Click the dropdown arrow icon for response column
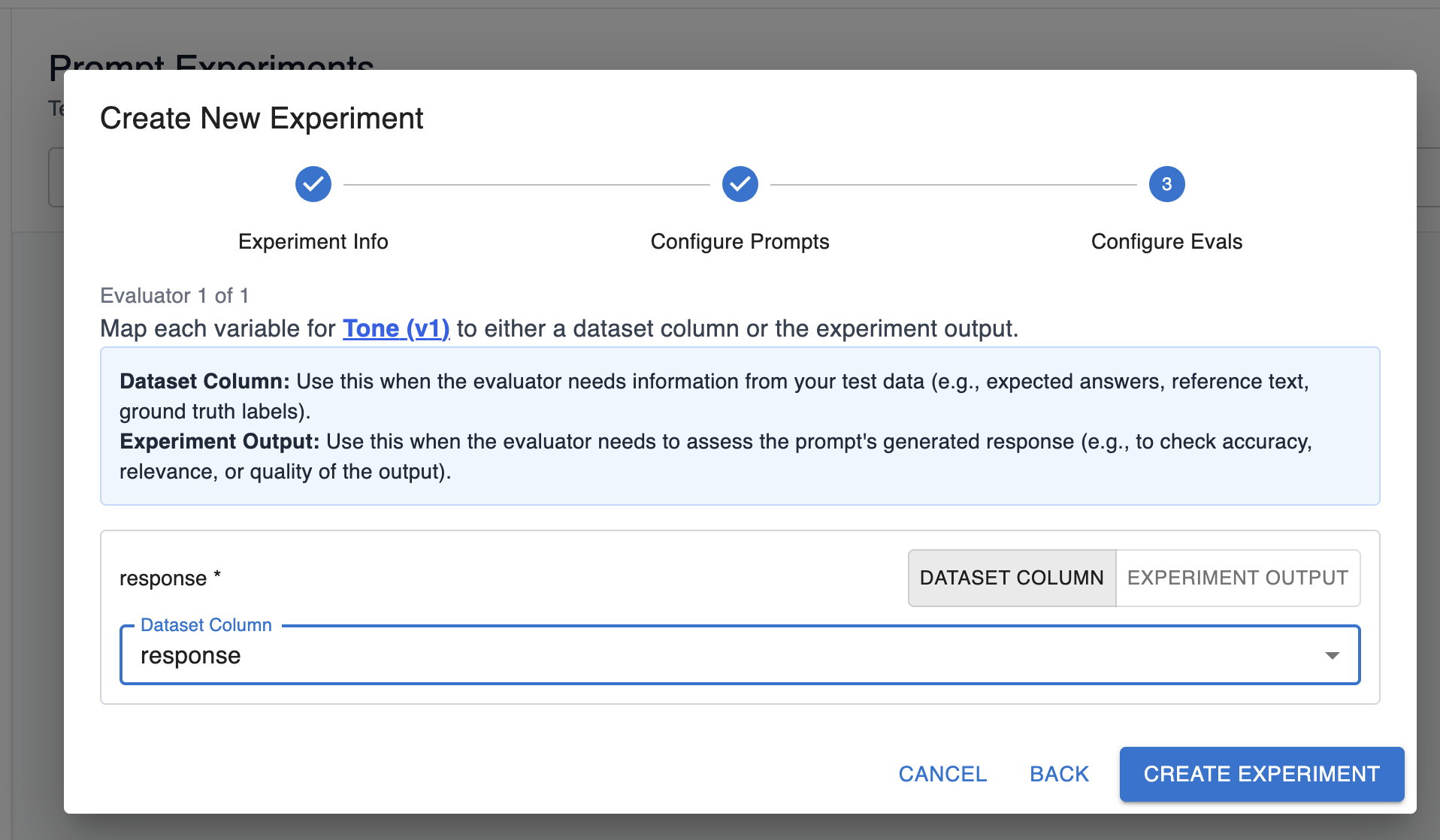 1332,656
